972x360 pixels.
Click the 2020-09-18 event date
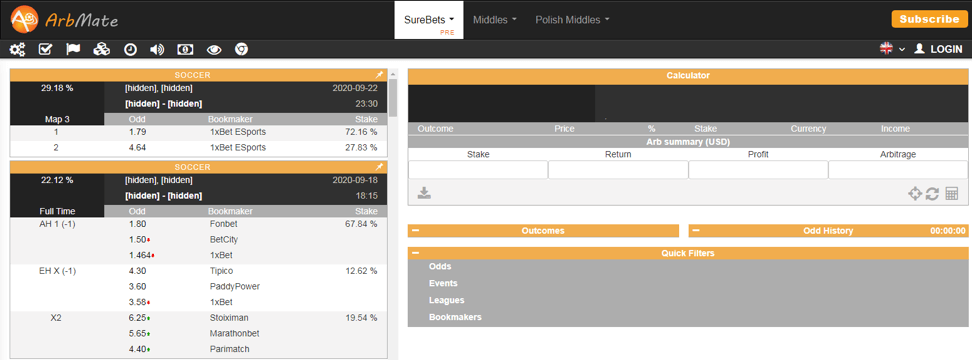click(x=355, y=180)
